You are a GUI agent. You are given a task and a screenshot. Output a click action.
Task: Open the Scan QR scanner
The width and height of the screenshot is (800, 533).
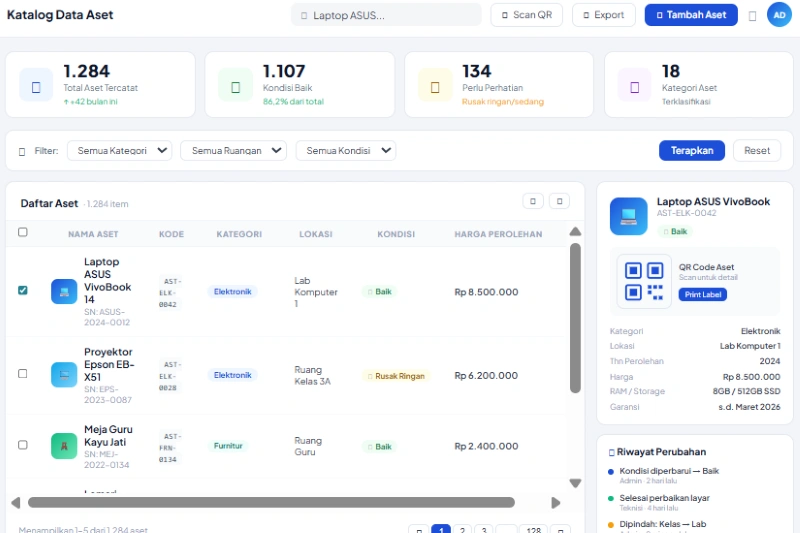(x=527, y=15)
